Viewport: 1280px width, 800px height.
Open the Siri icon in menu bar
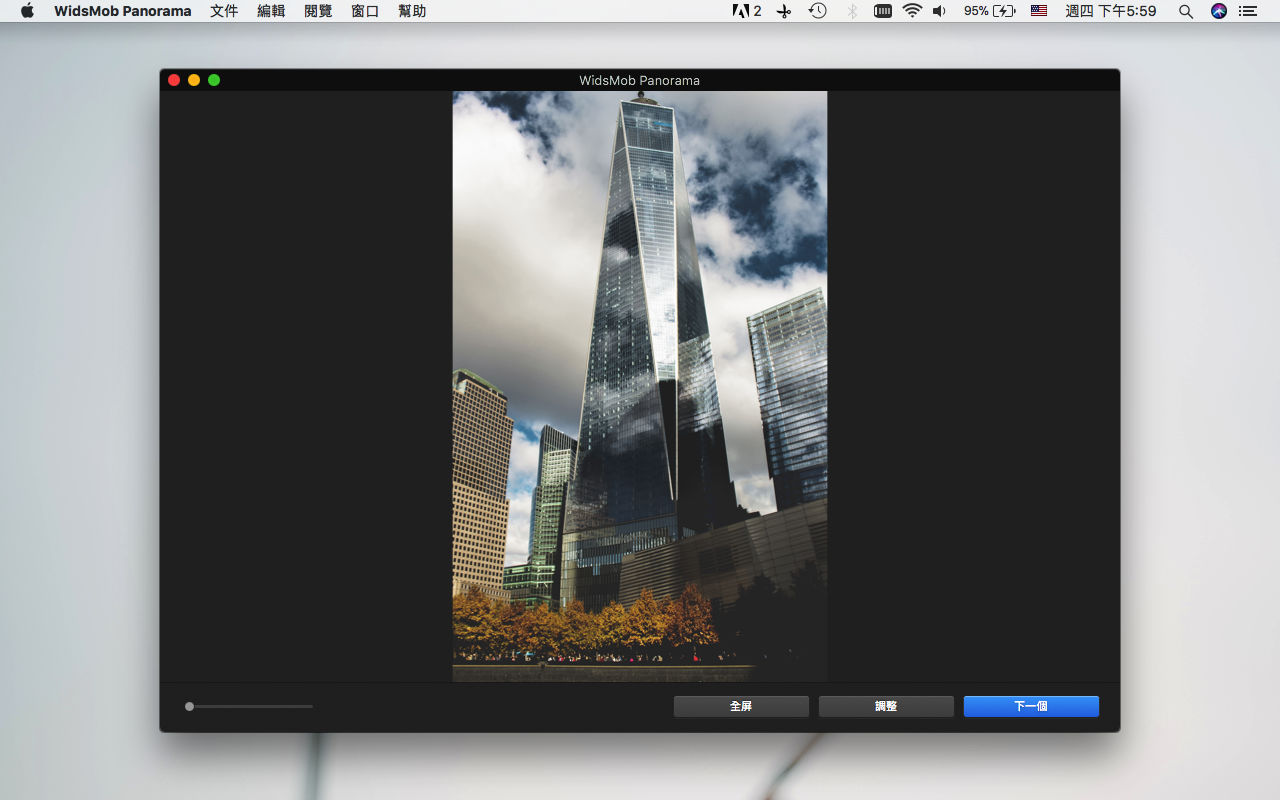click(x=1218, y=11)
